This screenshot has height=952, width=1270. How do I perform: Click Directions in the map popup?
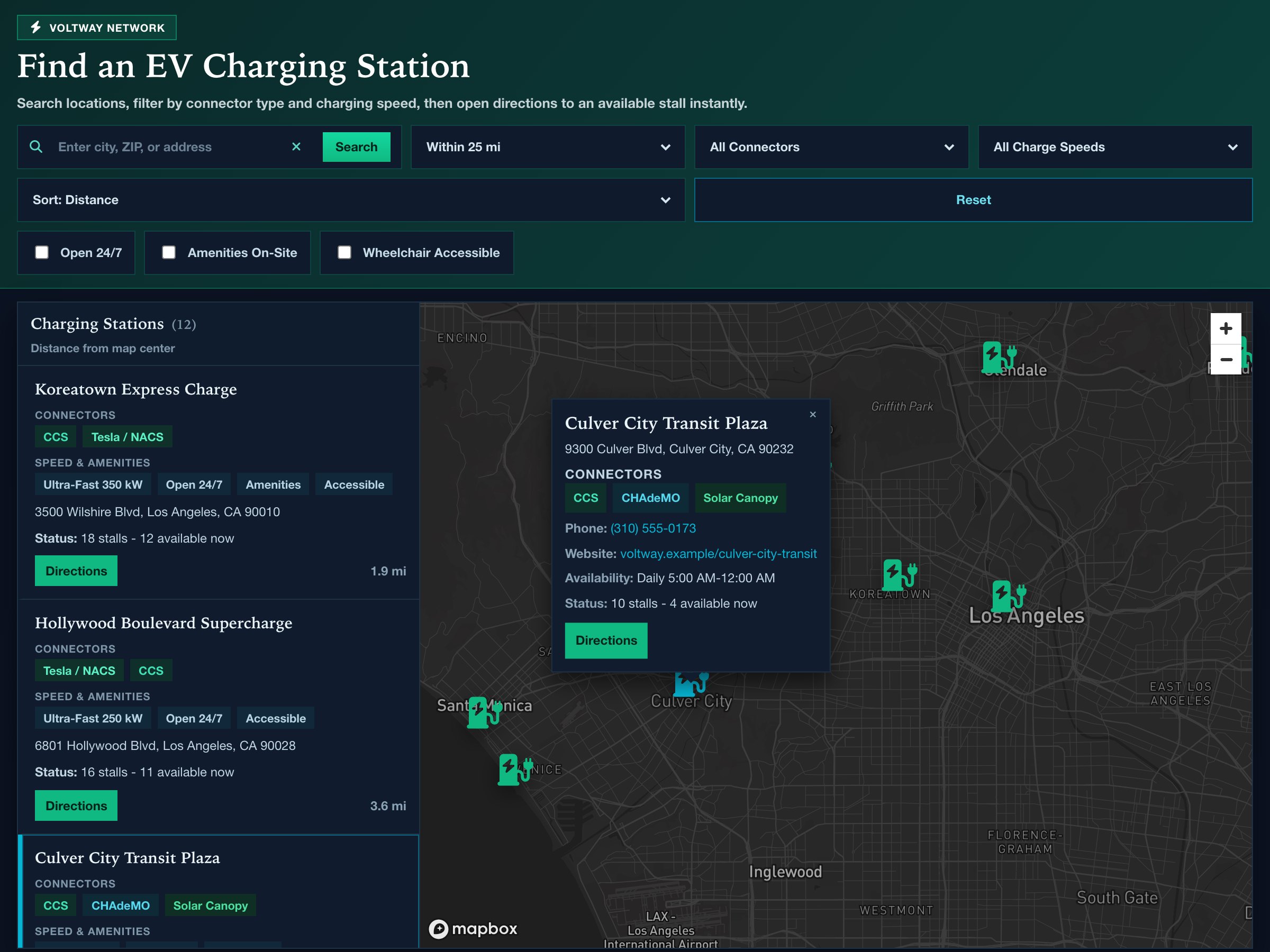point(606,640)
